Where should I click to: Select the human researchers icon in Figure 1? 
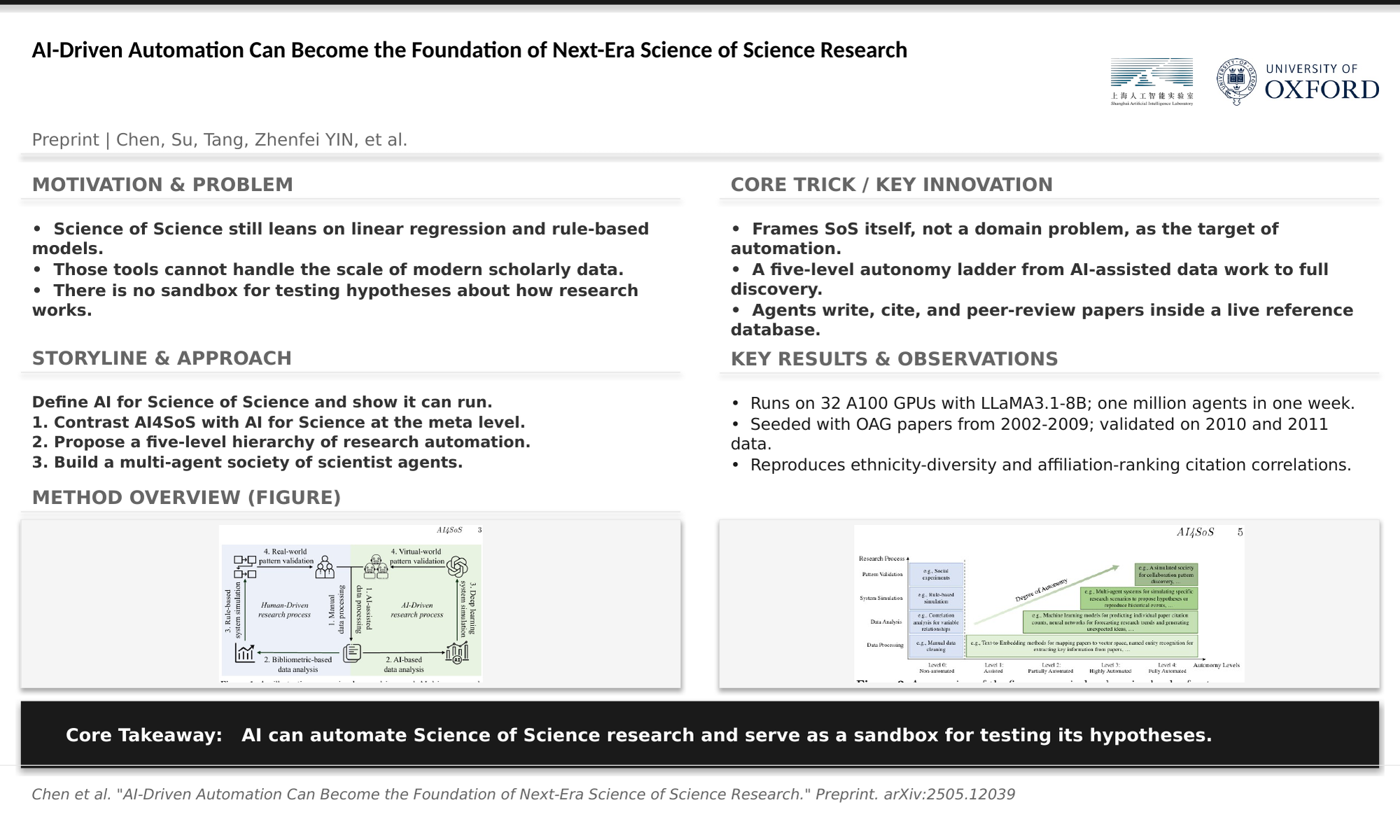[x=324, y=567]
